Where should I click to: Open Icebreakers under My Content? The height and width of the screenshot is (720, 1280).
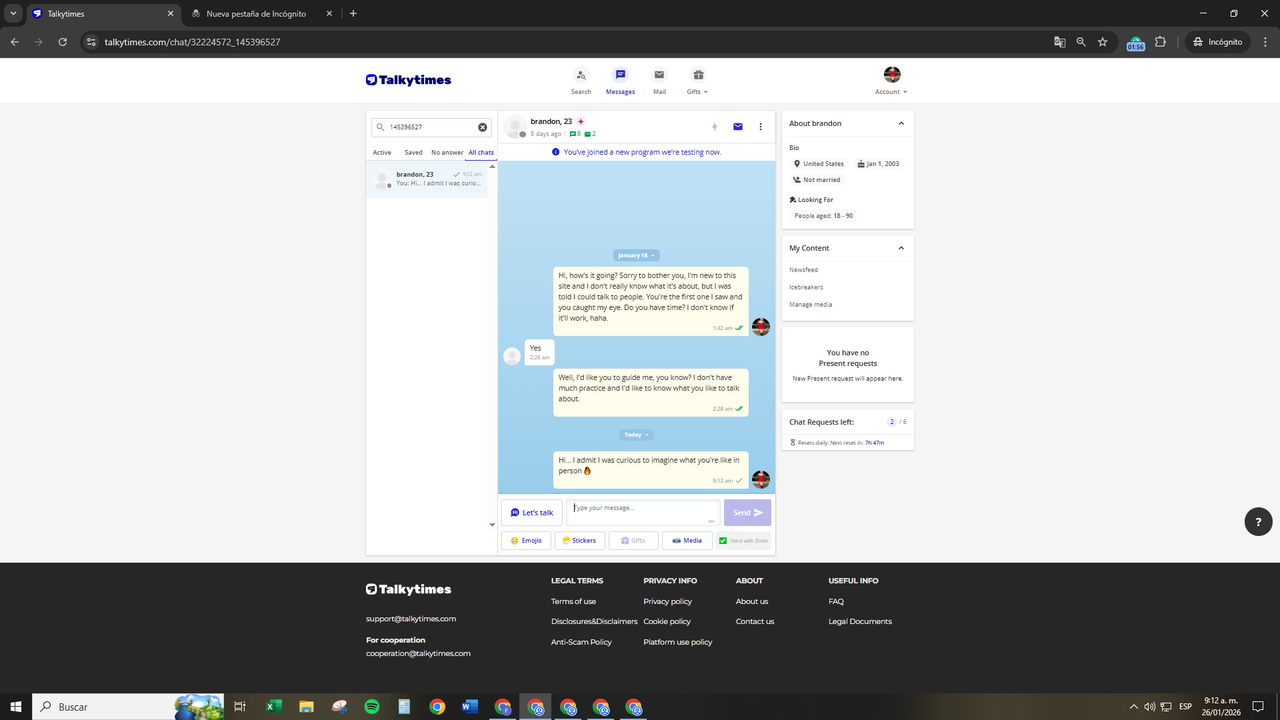pyautogui.click(x=806, y=287)
